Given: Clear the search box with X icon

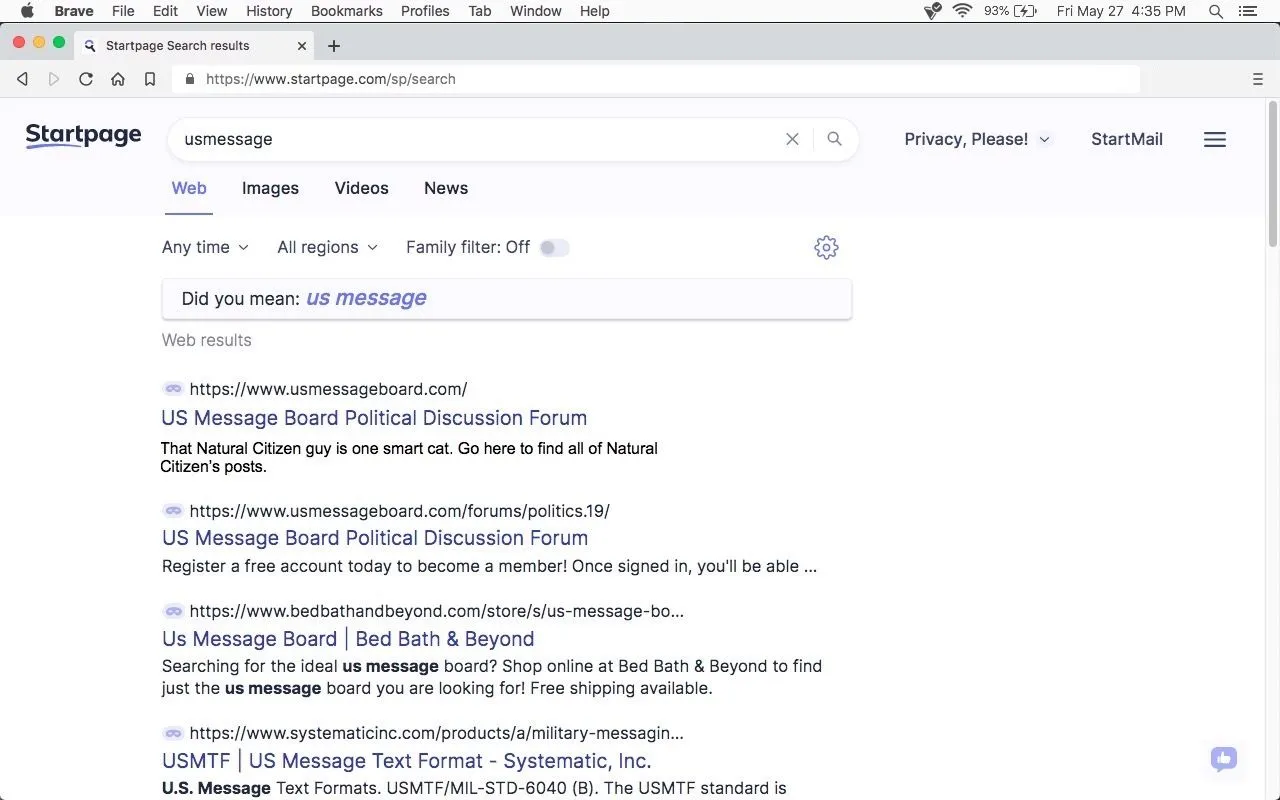Looking at the screenshot, I should coord(792,139).
